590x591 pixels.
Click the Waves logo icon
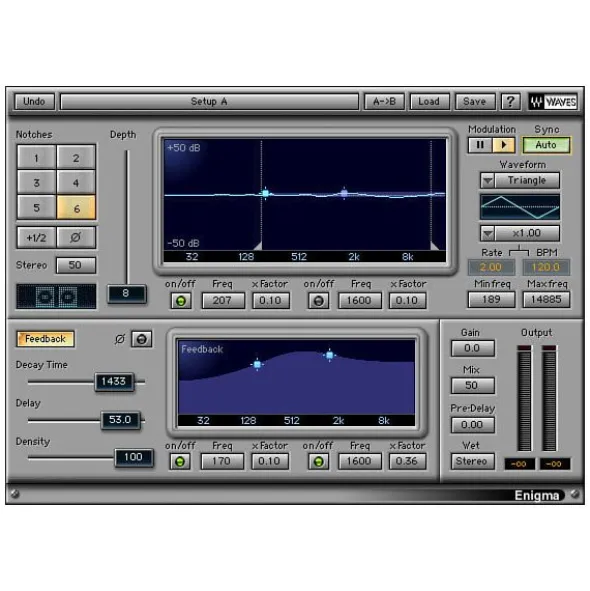[x=553, y=101]
